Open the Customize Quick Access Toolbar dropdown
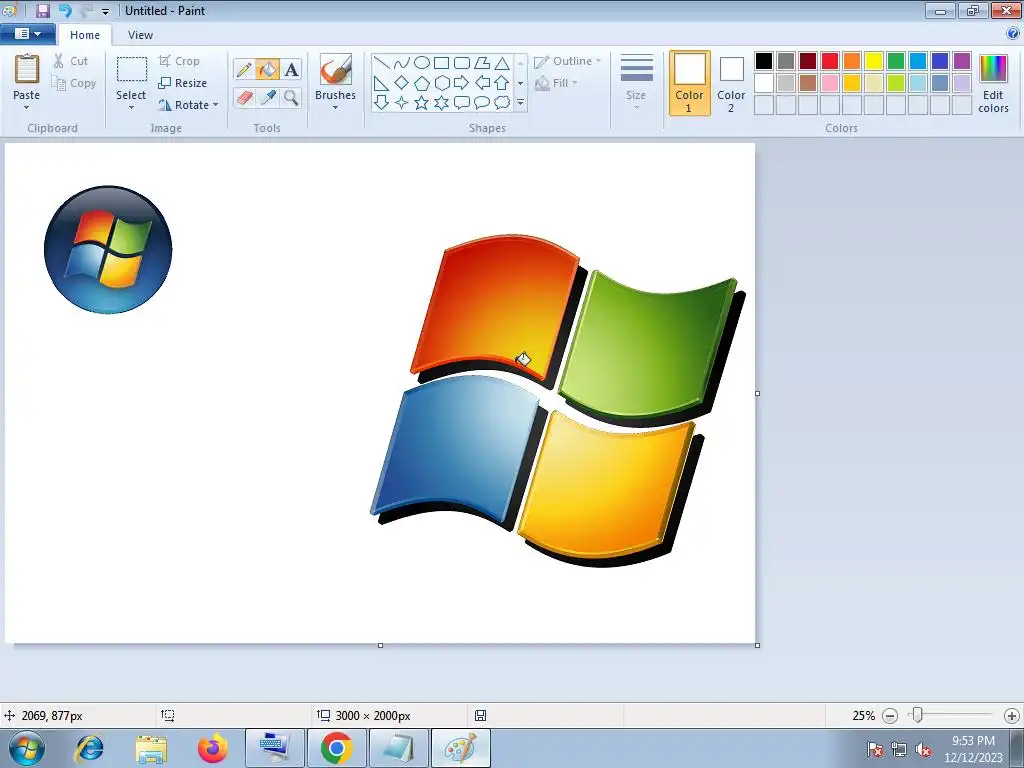The image size is (1024, 768). [x=105, y=11]
